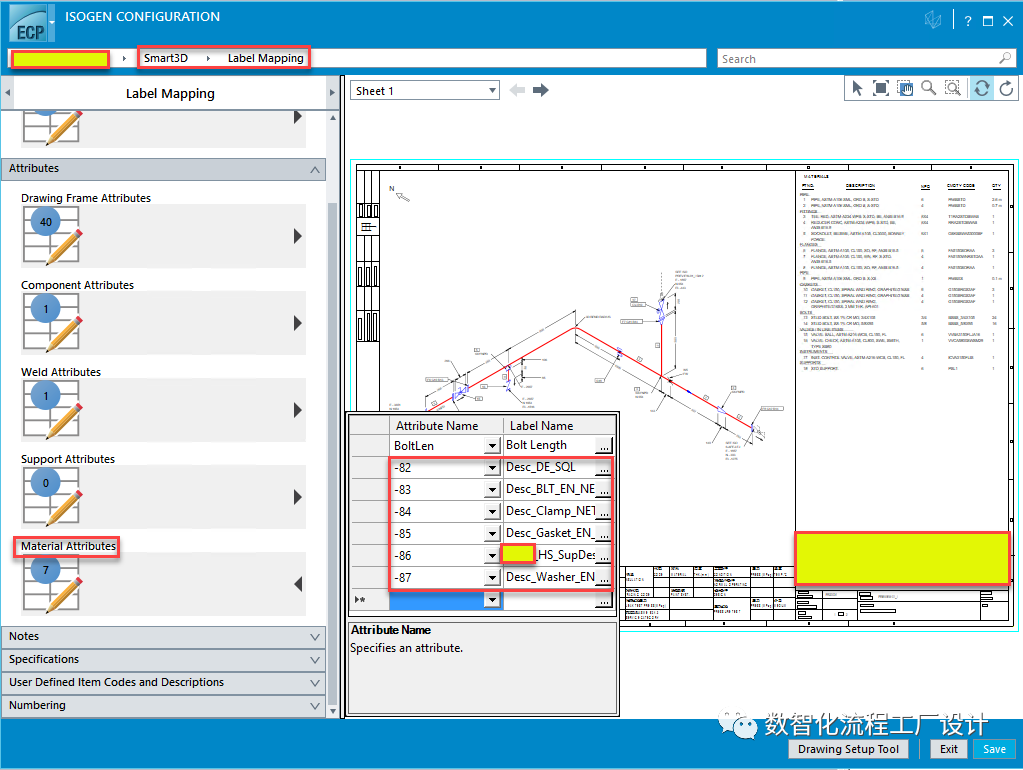Expand Weld Attributes with right arrow
This screenshot has height=770, width=1023.
coord(298,410)
